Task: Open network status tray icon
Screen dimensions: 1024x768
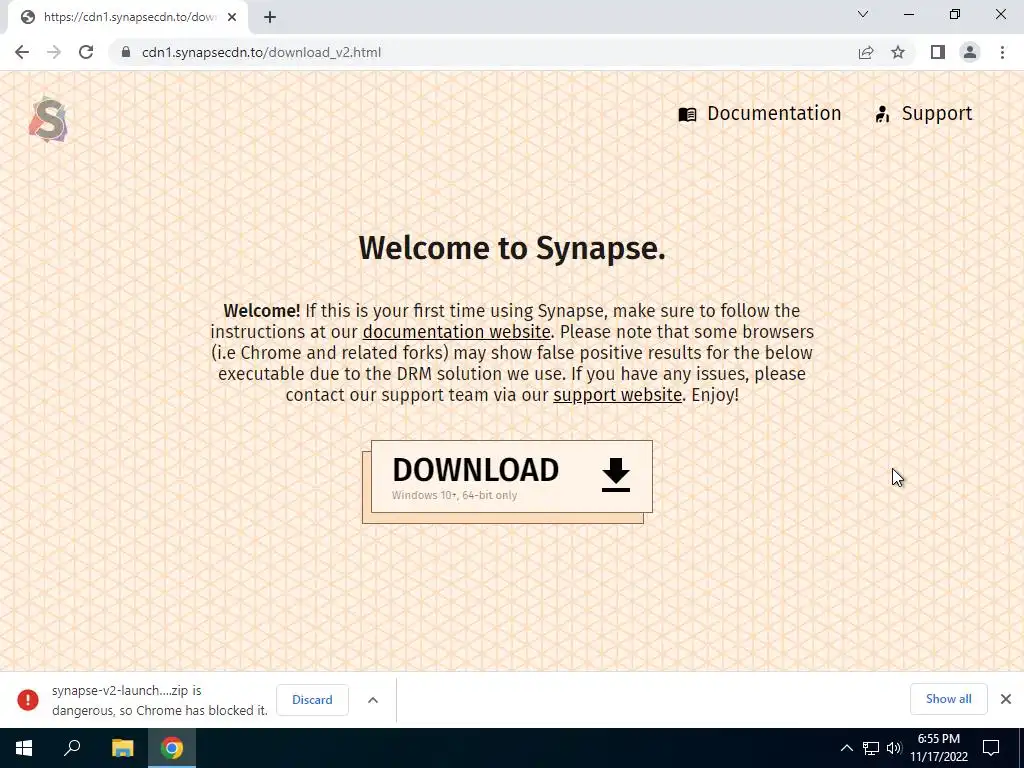Action: point(871,748)
